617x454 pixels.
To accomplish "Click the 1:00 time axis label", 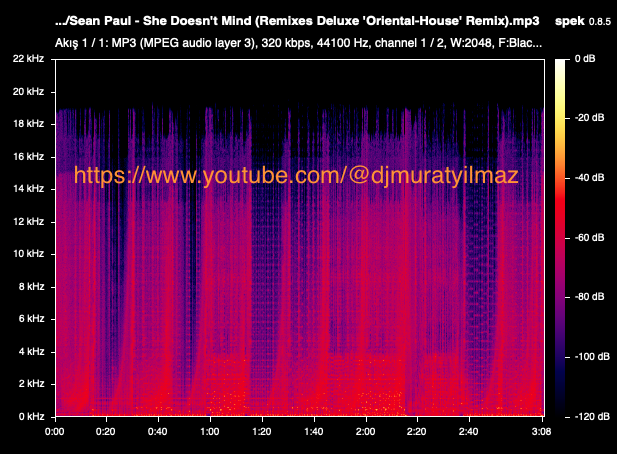I will coord(210,432).
